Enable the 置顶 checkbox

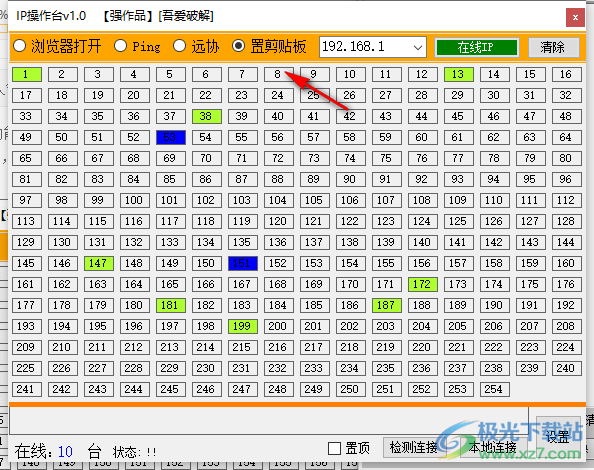349,449
